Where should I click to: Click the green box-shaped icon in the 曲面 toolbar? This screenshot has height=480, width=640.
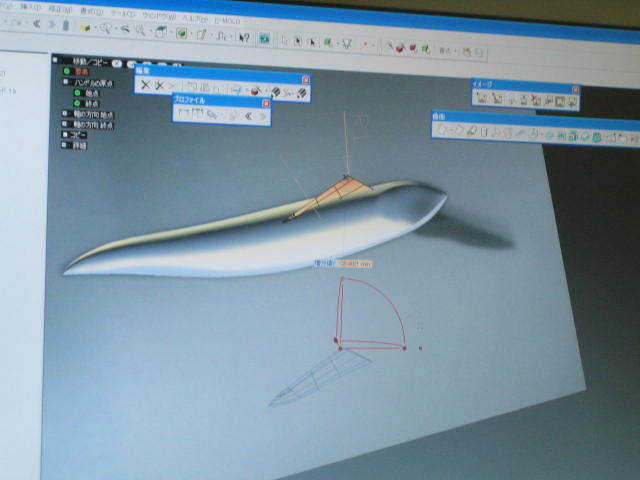tap(573, 136)
